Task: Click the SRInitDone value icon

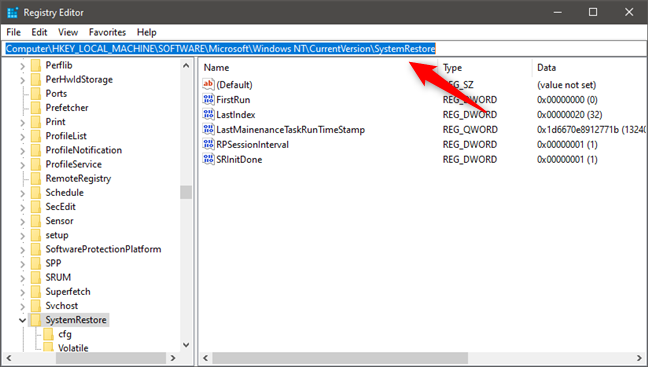Action: (208, 159)
